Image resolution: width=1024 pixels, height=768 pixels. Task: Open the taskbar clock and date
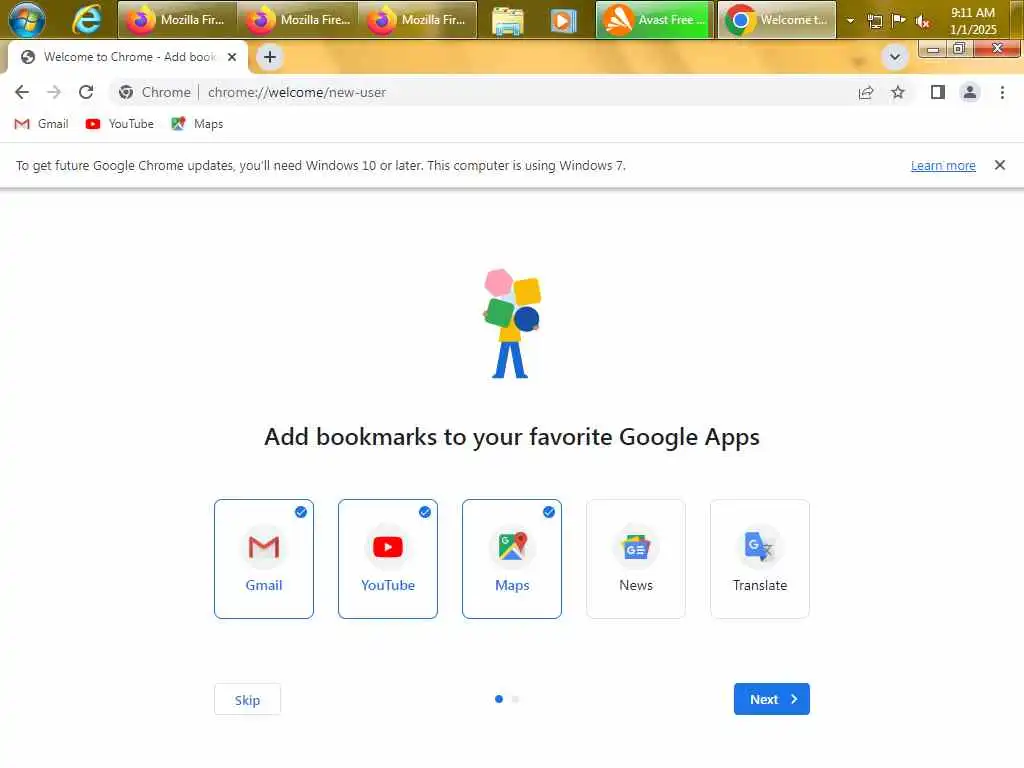973,20
